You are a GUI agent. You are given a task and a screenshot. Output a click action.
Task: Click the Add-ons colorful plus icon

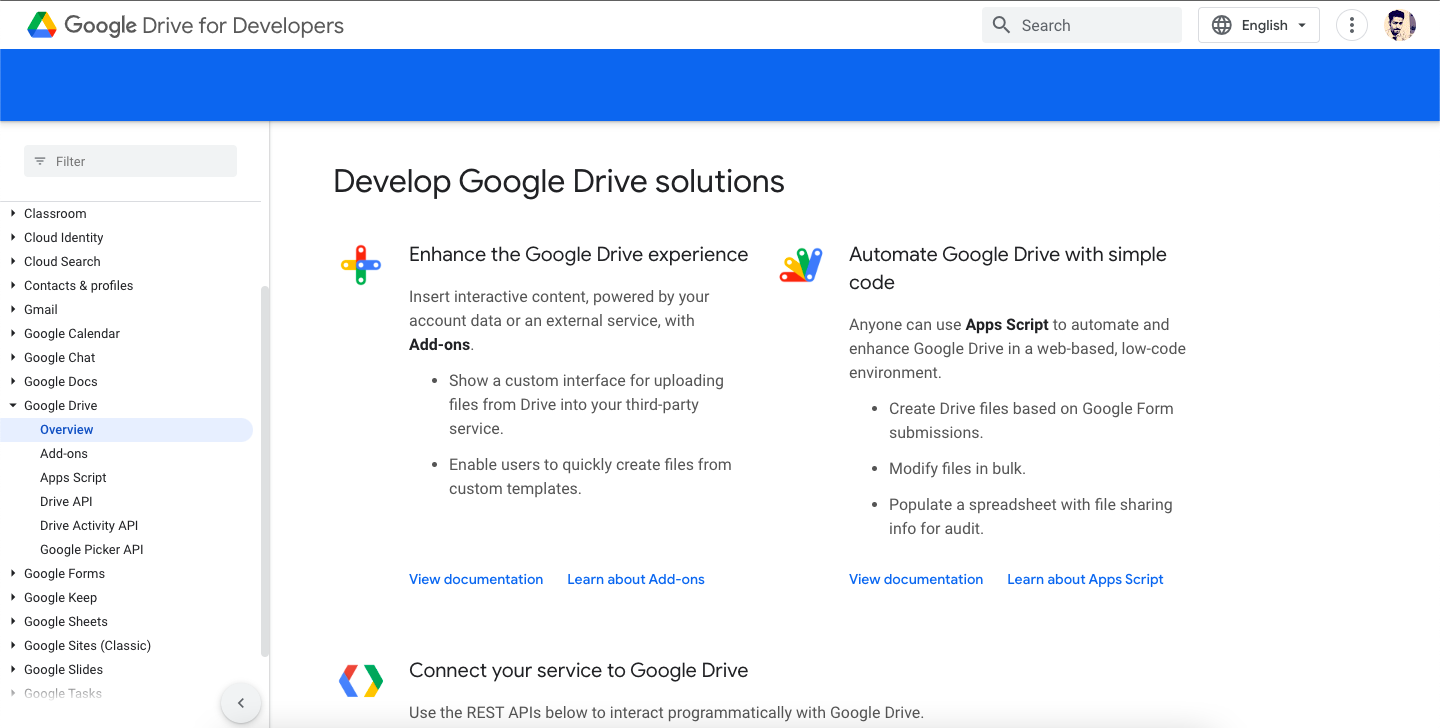[x=361, y=265]
